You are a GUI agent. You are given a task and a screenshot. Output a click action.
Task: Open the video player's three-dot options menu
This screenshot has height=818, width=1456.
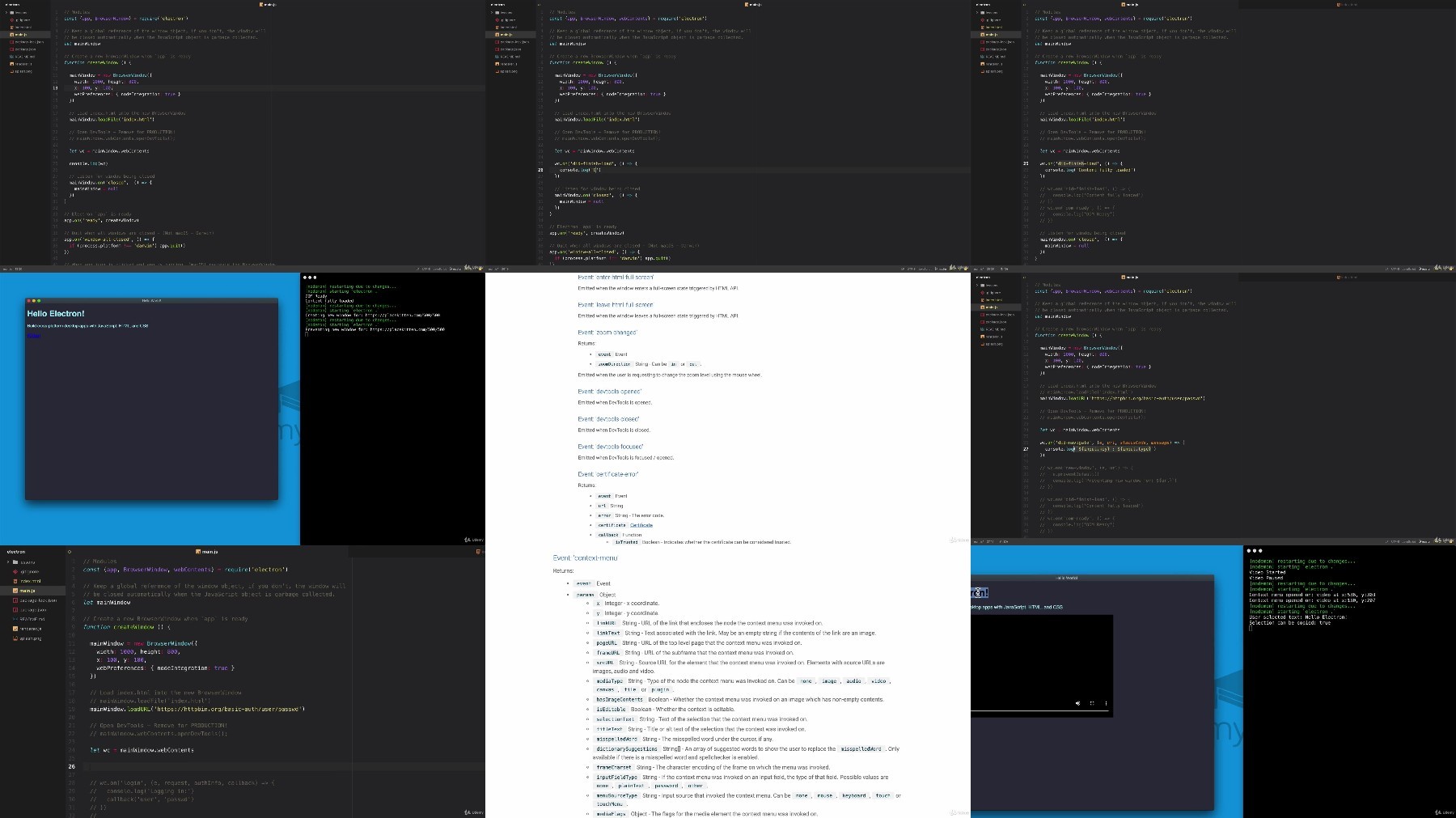pos(1107,703)
